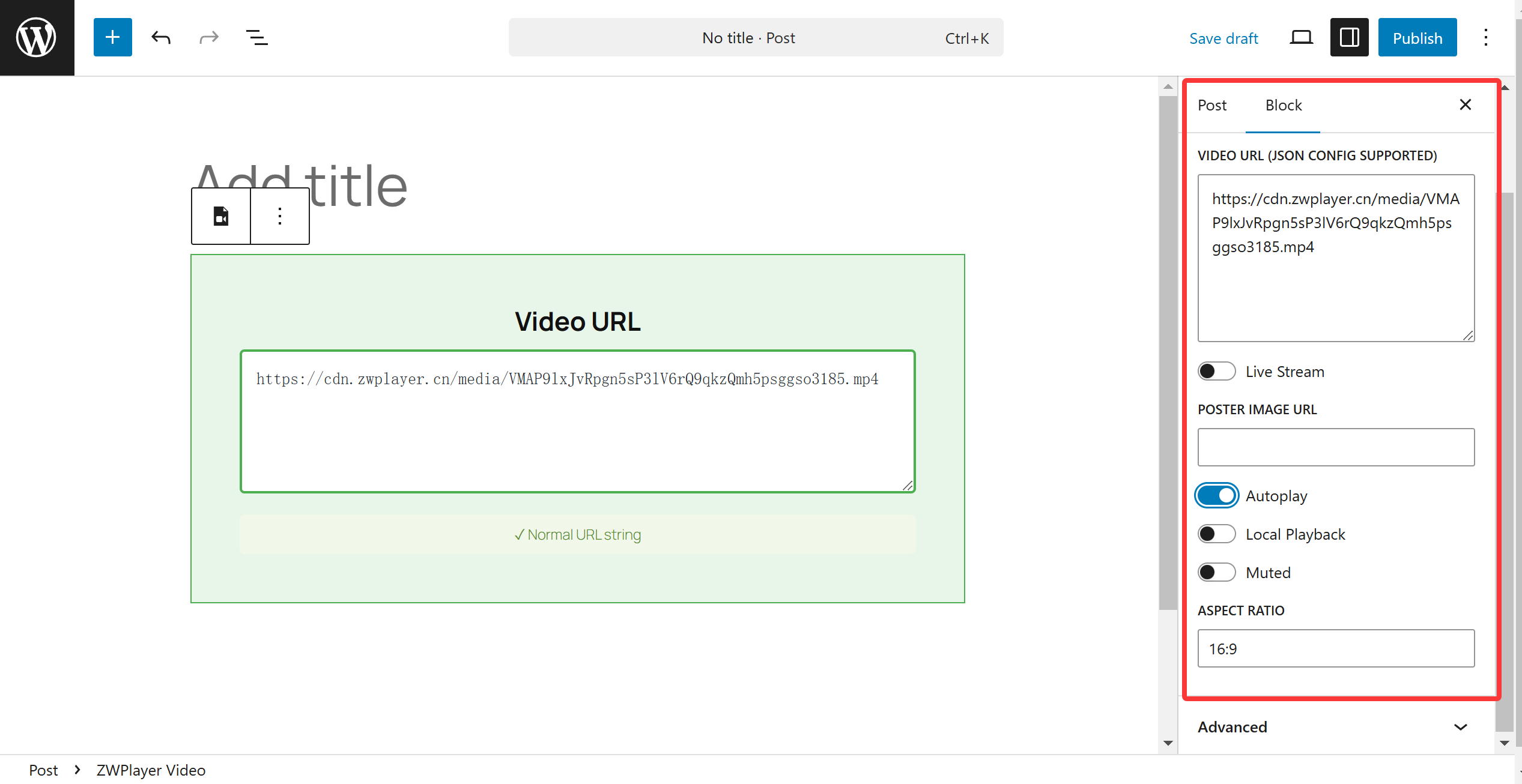Click the Poster Image URL field
This screenshot has height=784, width=1522.
point(1336,447)
